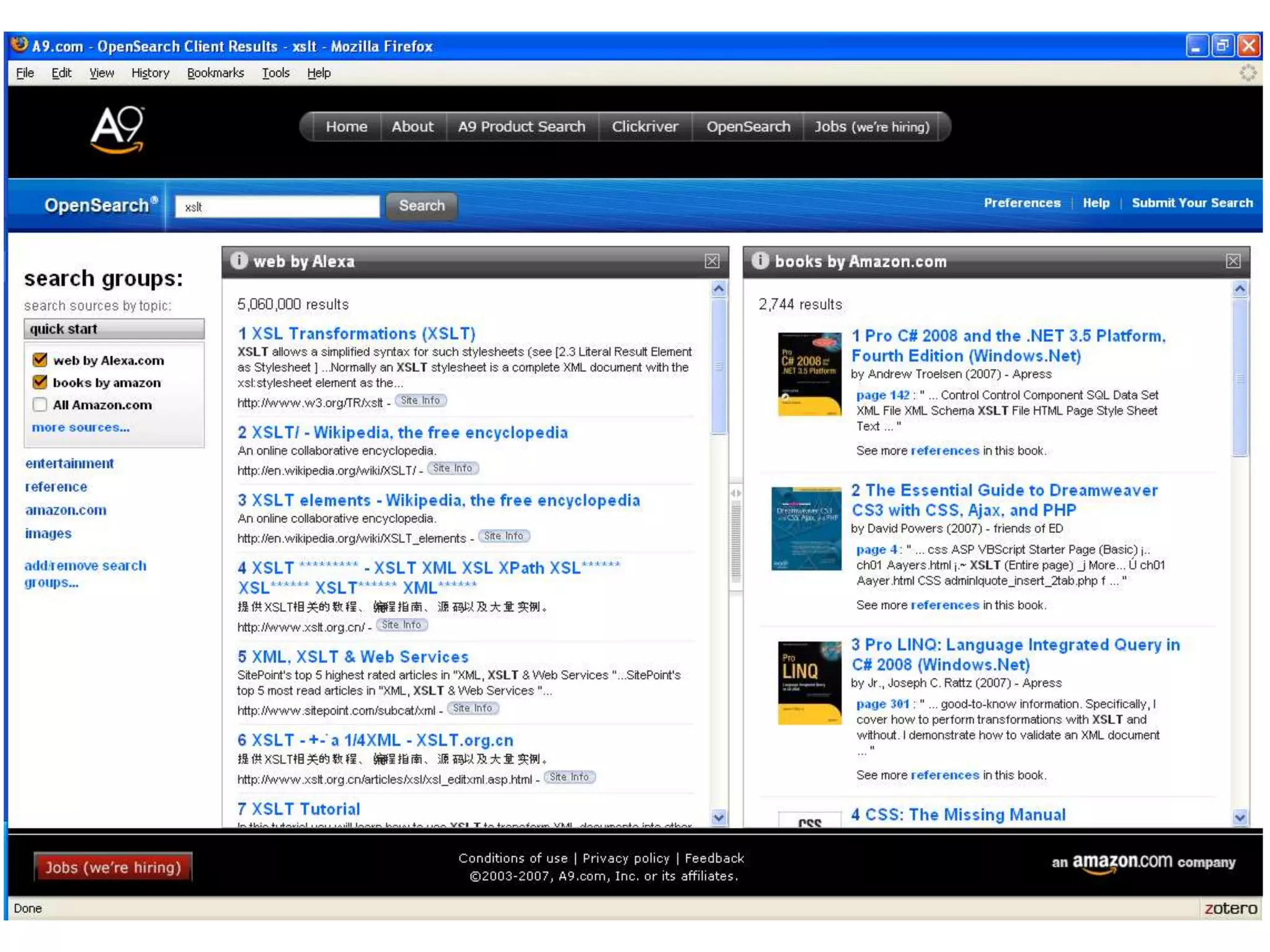Uncheck web by Alexa.com source
Screen dimensions: 1270x952
[40, 360]
